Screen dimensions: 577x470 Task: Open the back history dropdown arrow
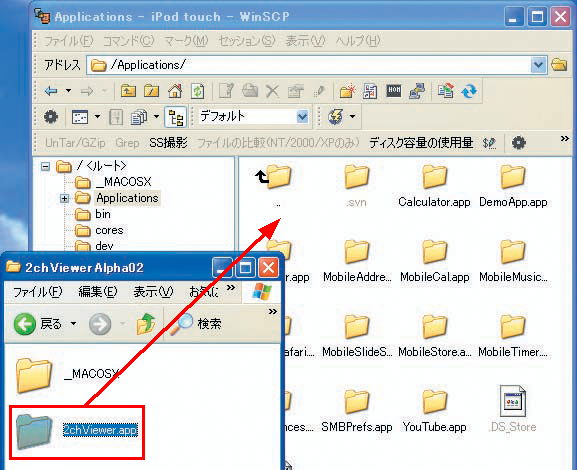(x=68, y=91)
